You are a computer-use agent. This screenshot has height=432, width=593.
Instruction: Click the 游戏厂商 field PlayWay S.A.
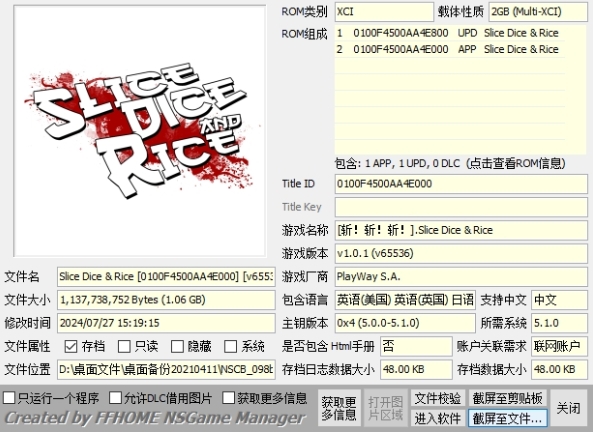pos(461,277)
